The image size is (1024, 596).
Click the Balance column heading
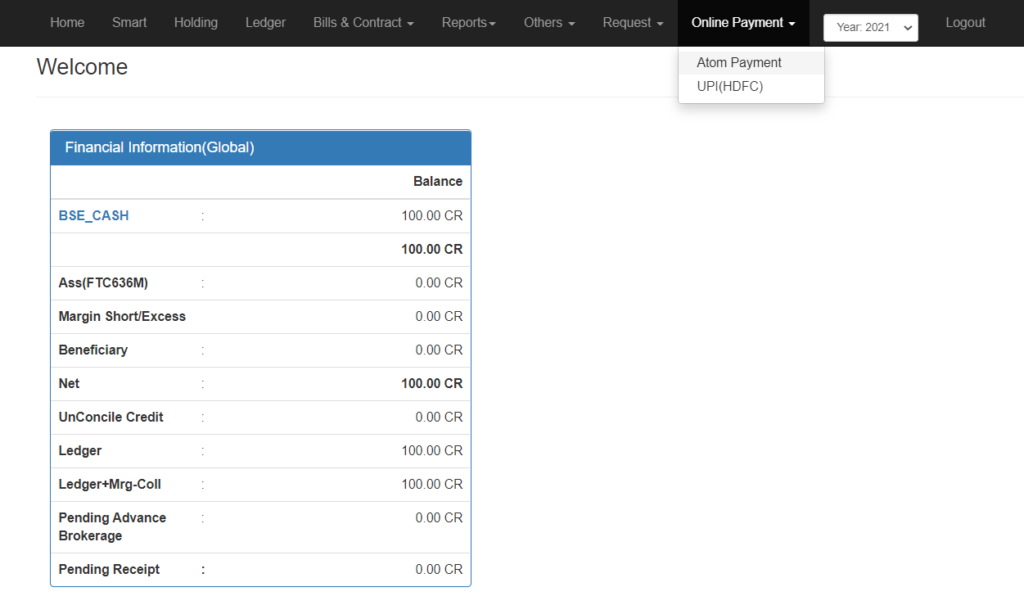point(438,181)
